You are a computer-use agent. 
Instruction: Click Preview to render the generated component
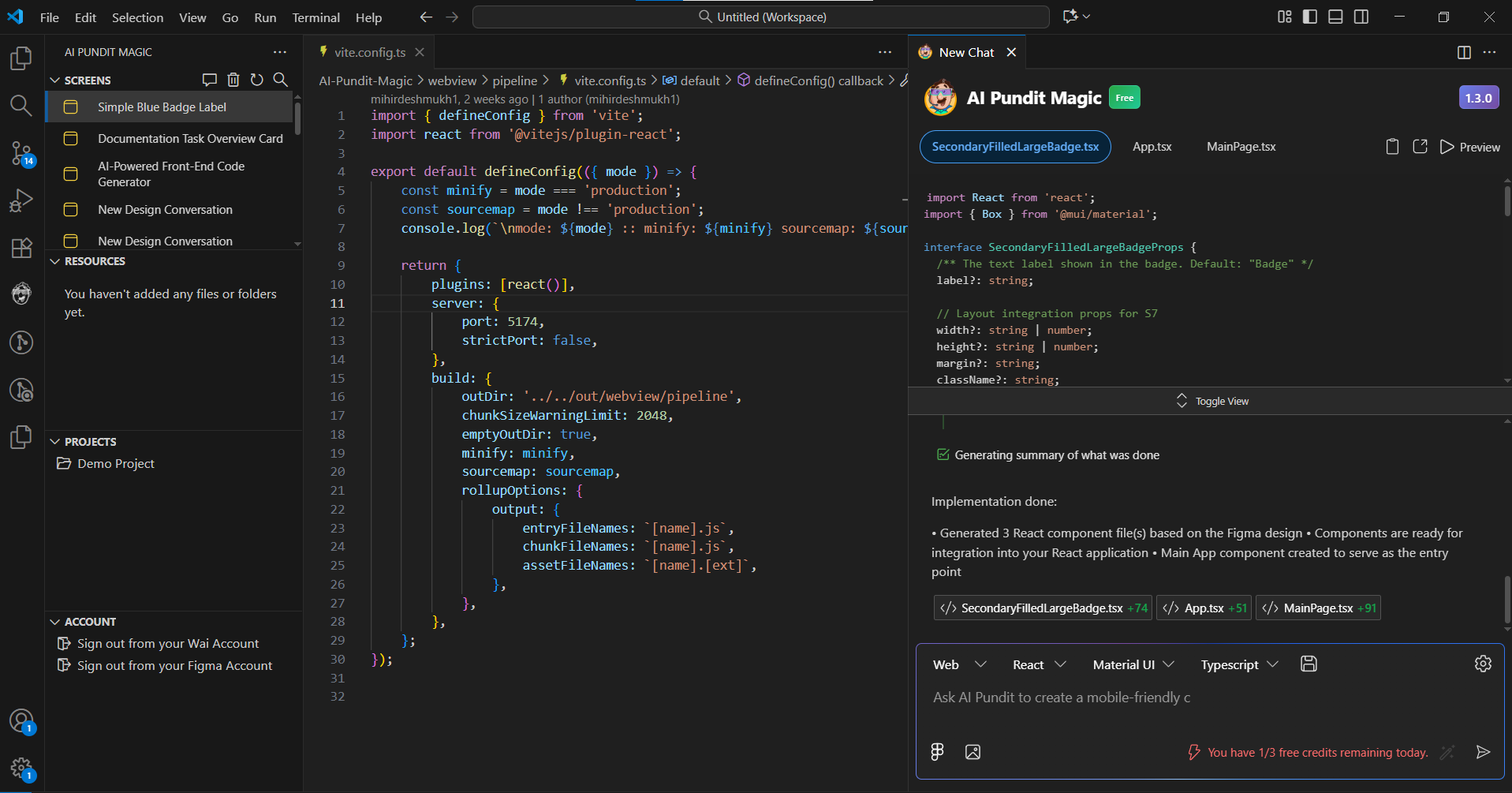tap(1469, 147)
